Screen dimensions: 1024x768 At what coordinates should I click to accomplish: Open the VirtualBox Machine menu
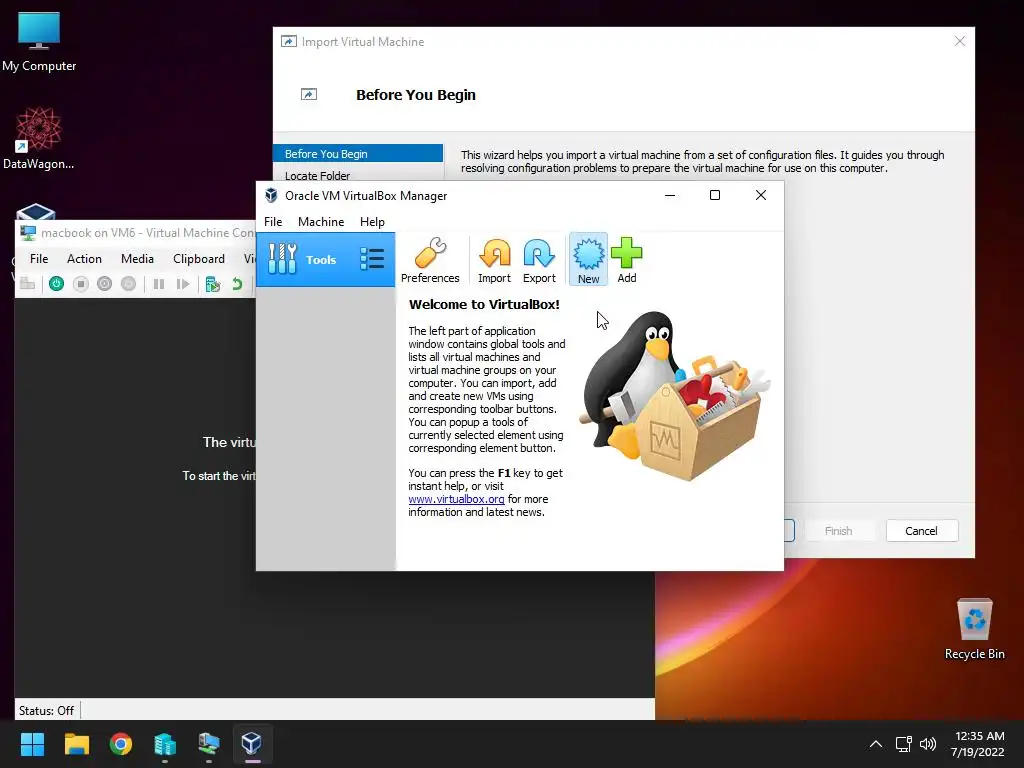coord(321,221)
